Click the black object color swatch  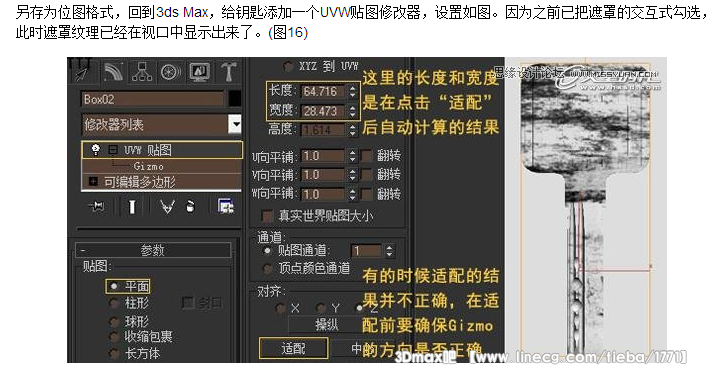click(x=235, y=99)
